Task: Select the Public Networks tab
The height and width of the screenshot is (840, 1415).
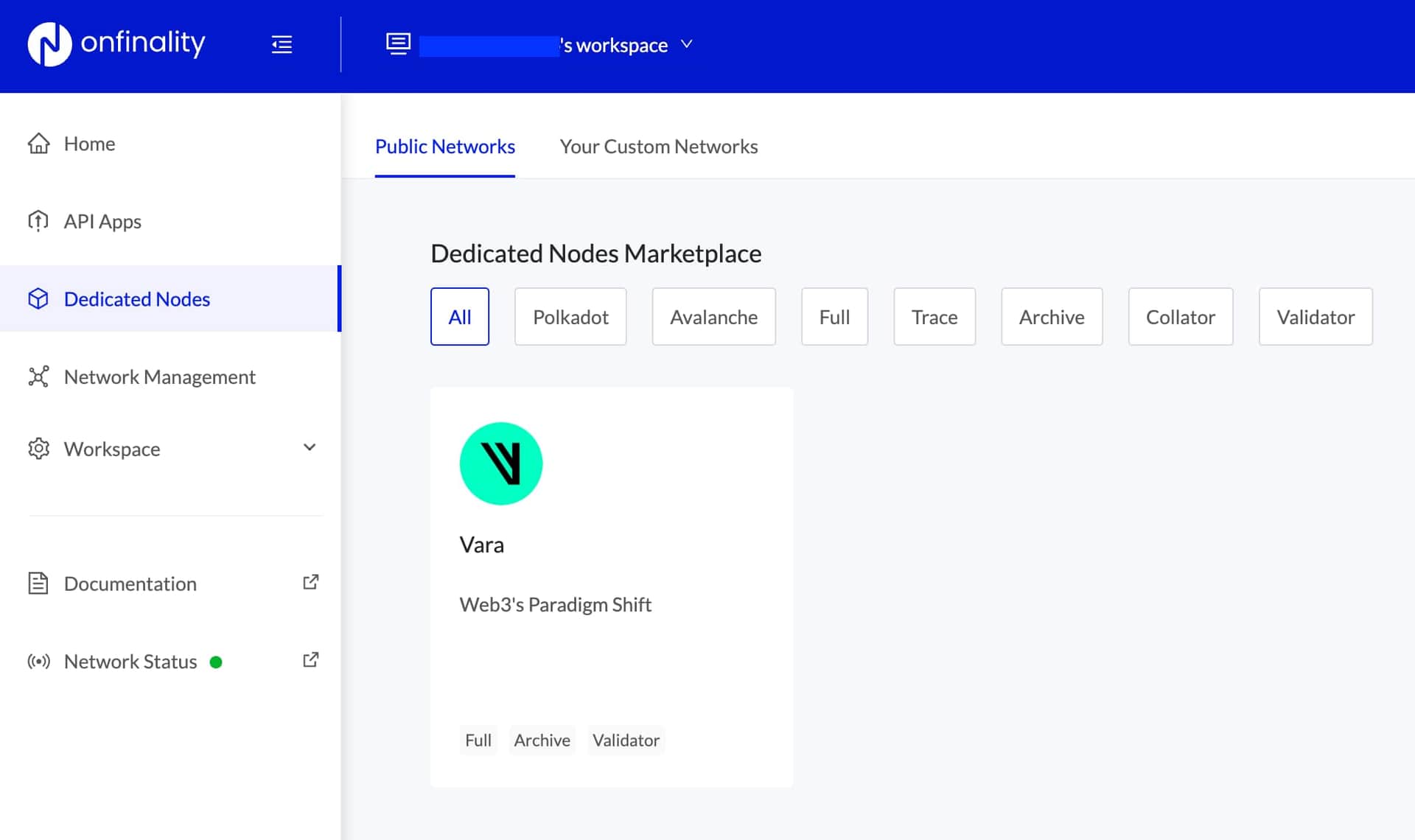Action: (x=444, y=147)
